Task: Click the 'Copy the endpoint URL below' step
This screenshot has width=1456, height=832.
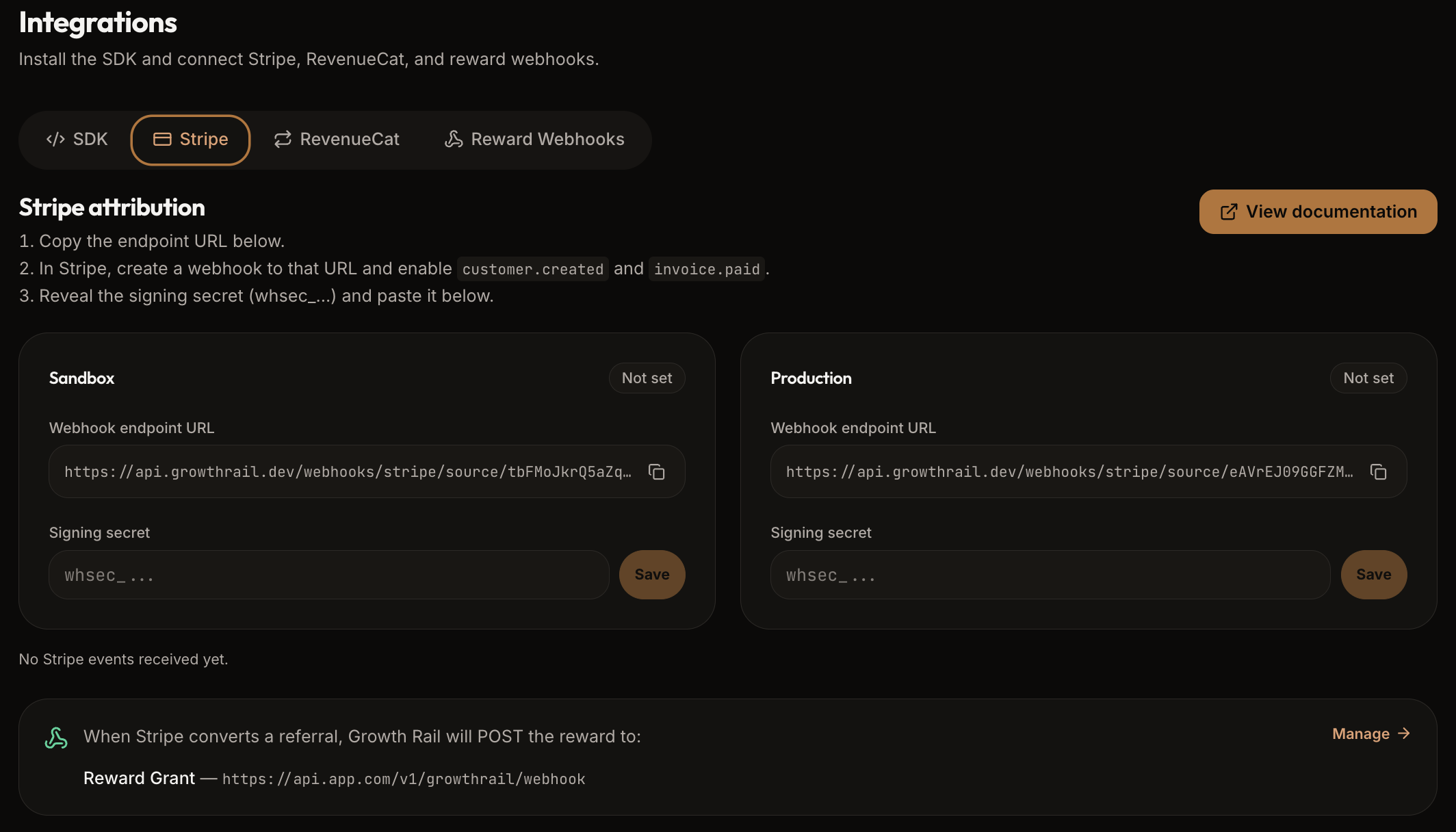Action: 152,242
